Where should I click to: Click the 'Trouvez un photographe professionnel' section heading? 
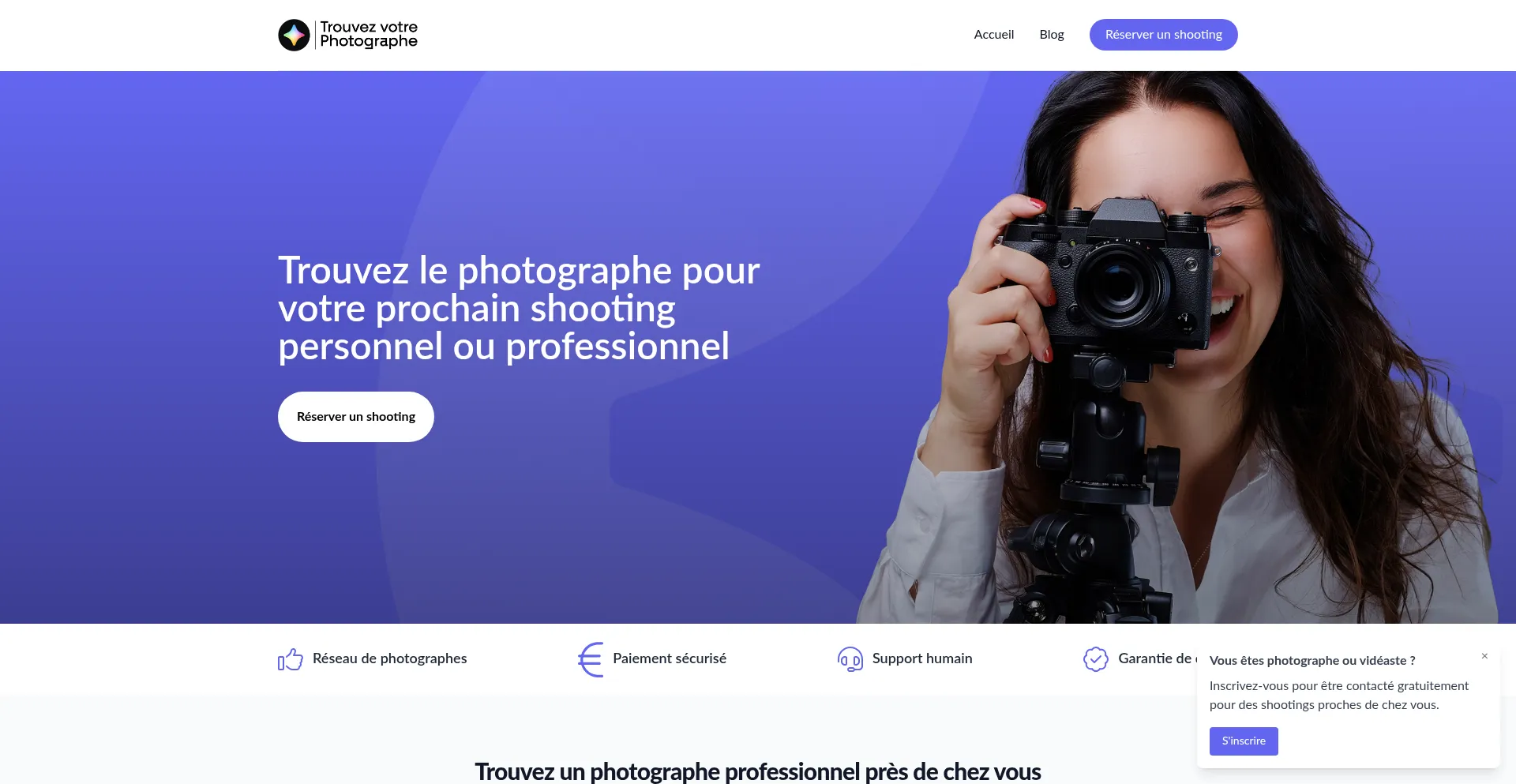click(758, 771)
